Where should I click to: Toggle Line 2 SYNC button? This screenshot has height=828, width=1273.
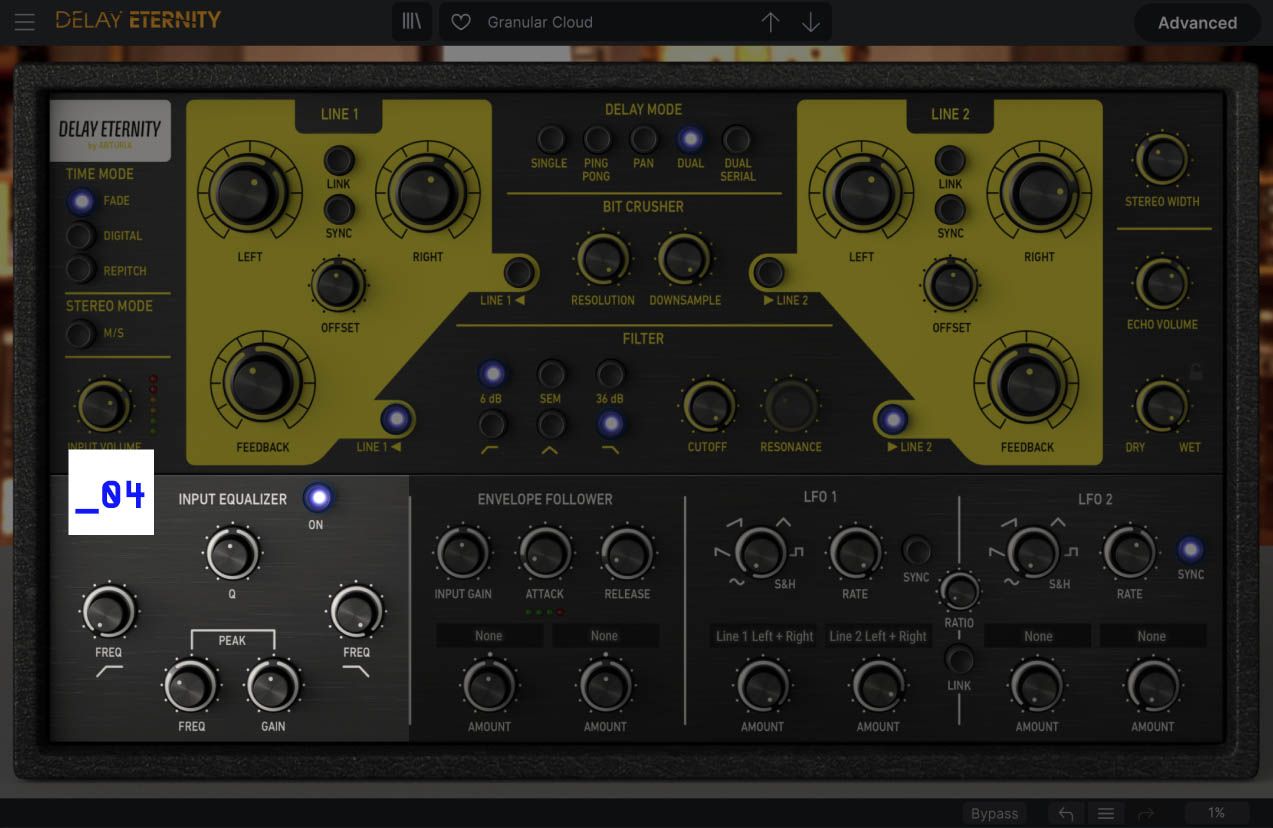(x=950, y=209)
